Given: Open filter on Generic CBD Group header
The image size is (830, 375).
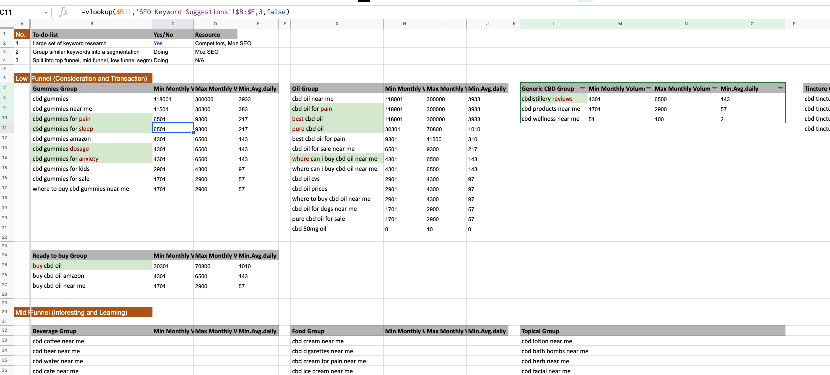Looking at the screenshot, I should [x=582, y=88].
